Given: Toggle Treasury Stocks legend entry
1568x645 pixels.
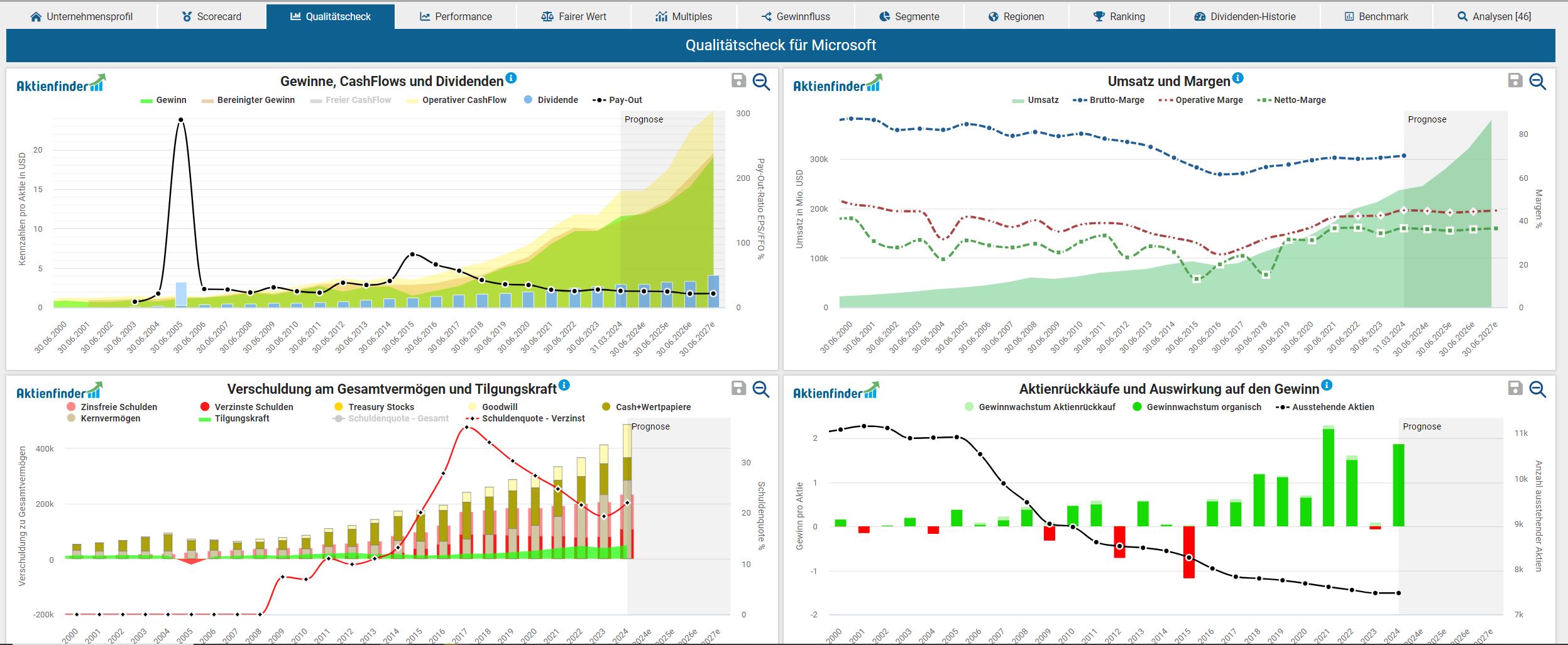Looking at the screenshot, I should pyautogui.click(x=374, y=407).
